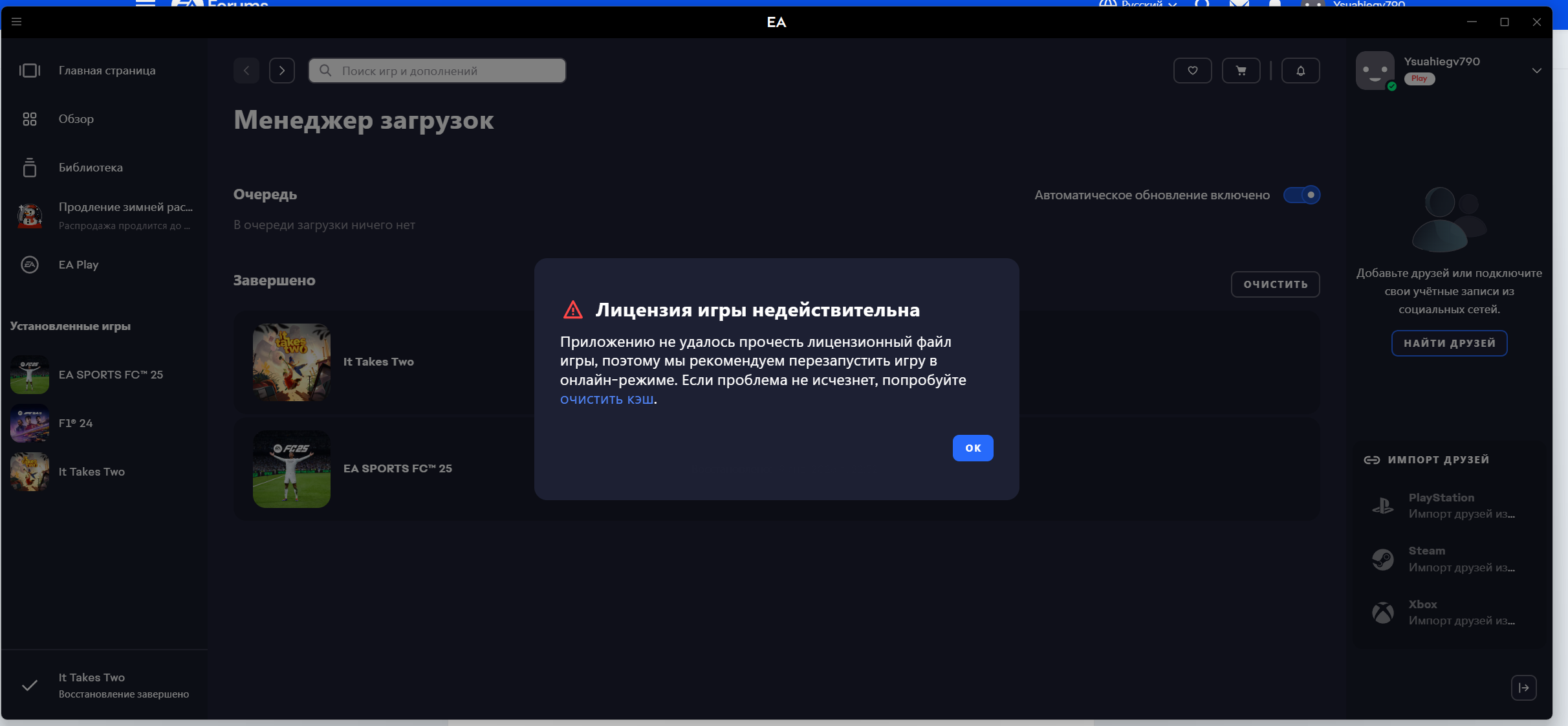Go back with left arrow button
The image size is (1568, 726).
click(x=246, y=71)
